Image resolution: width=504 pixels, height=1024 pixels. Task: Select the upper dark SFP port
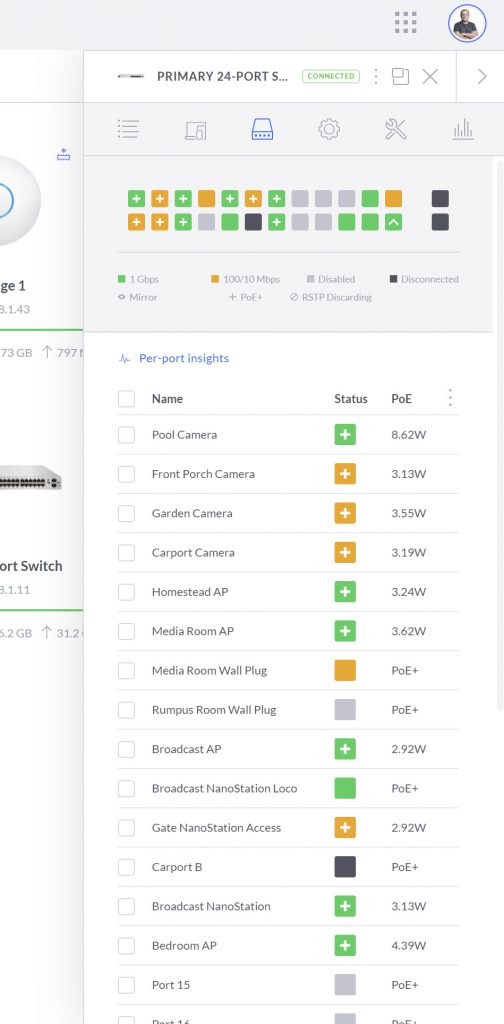point(440,199)
